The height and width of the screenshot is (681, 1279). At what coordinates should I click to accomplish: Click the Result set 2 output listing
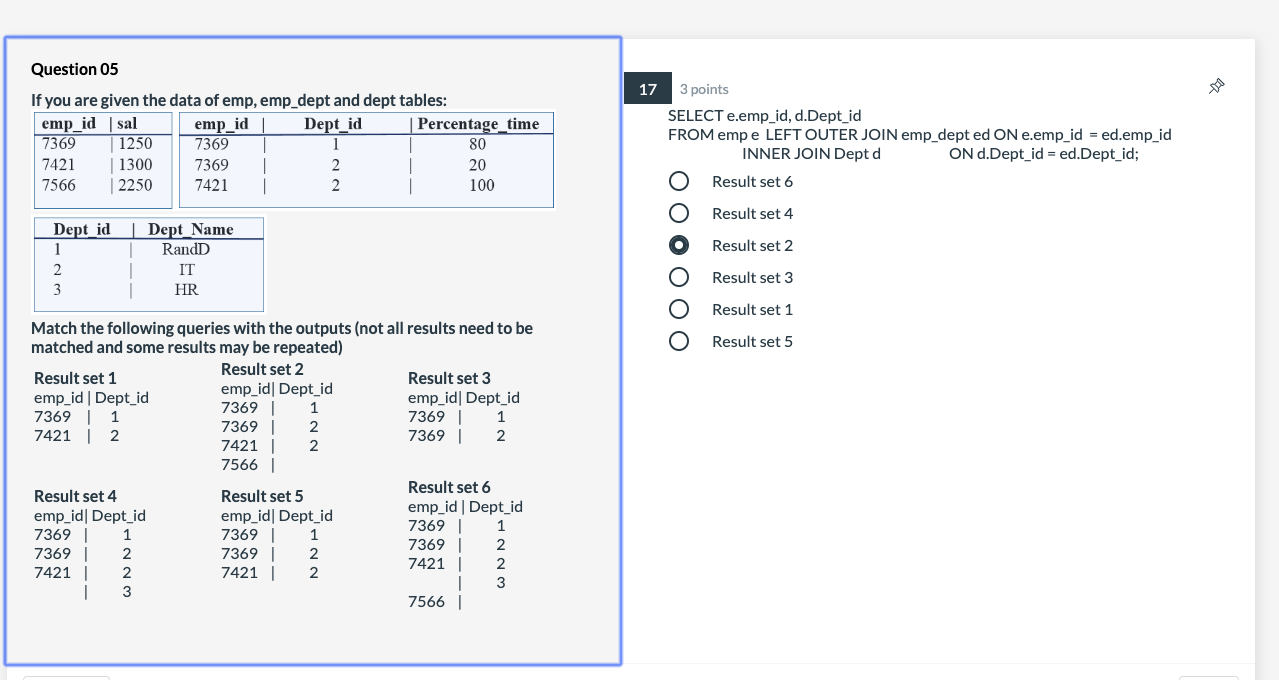[270, 425]
